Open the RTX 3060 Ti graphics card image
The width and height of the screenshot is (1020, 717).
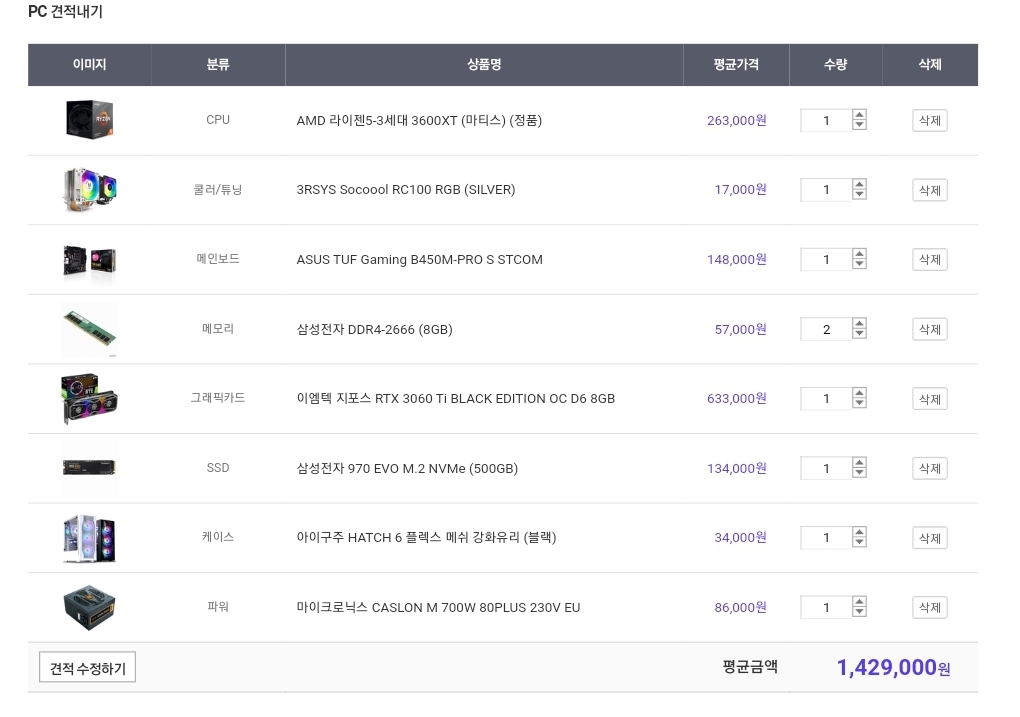coord(90,398)
